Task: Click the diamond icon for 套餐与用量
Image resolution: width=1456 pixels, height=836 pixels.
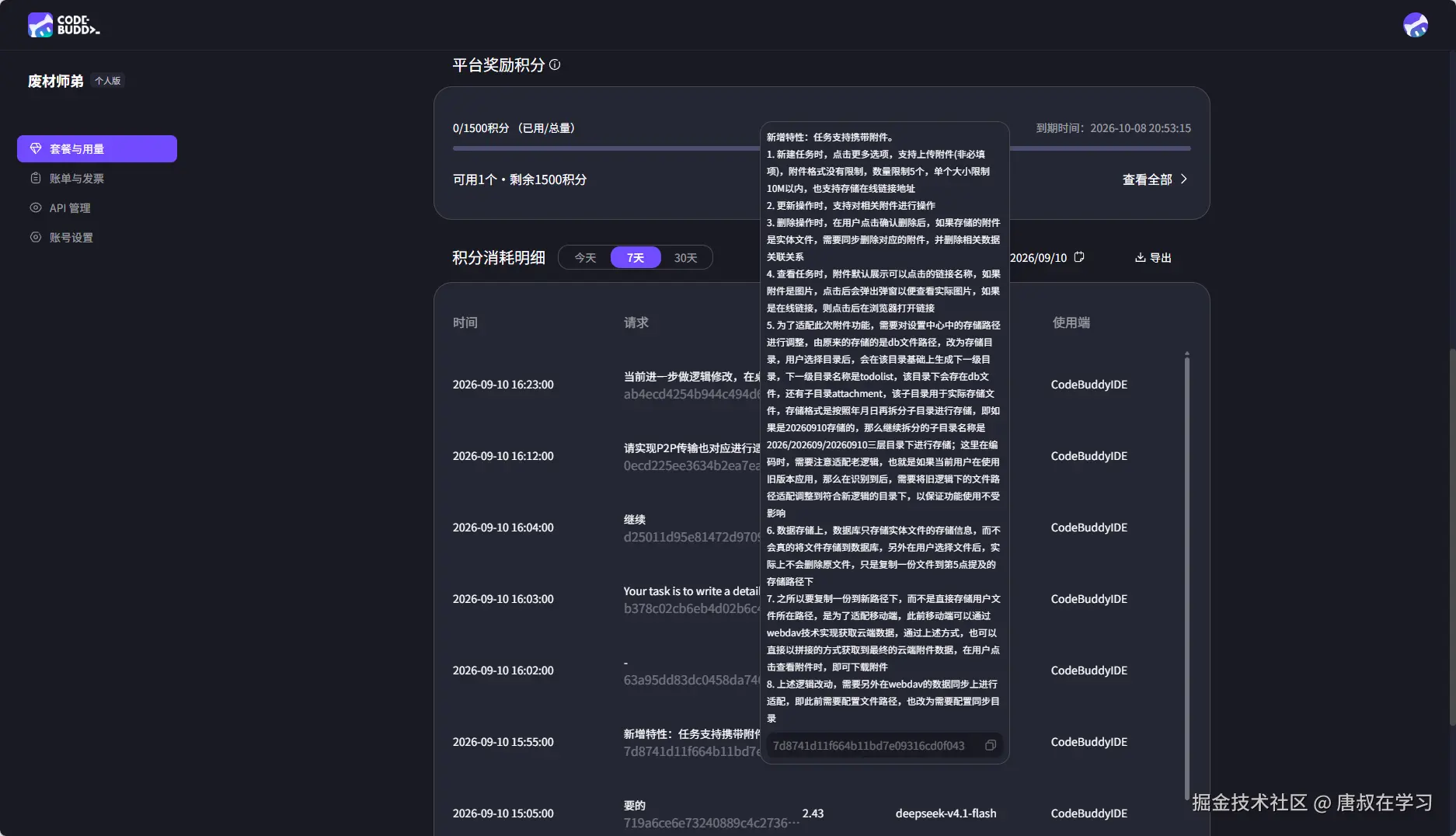Action: [36, 148]
